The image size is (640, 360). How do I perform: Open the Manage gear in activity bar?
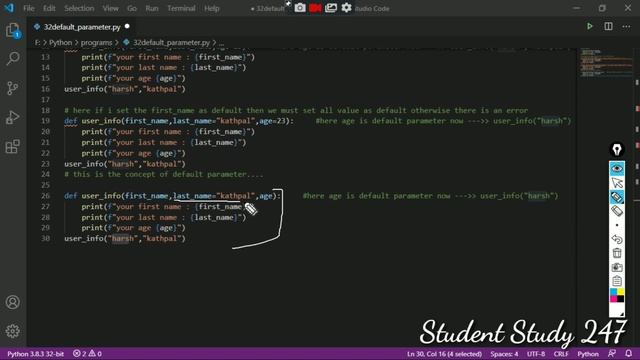click(x=13, y=331)
